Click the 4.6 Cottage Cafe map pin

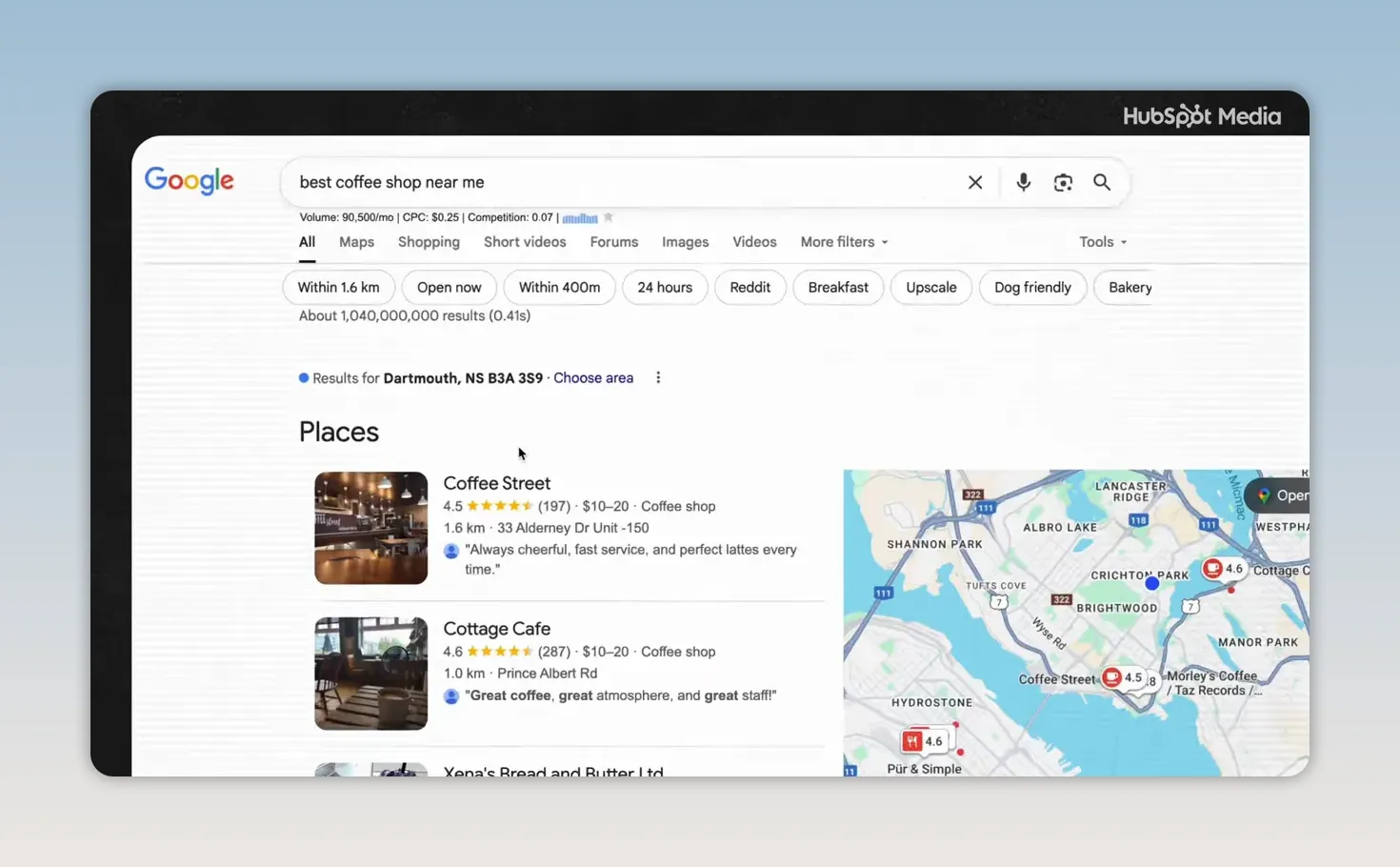(x=1223, y=569)
